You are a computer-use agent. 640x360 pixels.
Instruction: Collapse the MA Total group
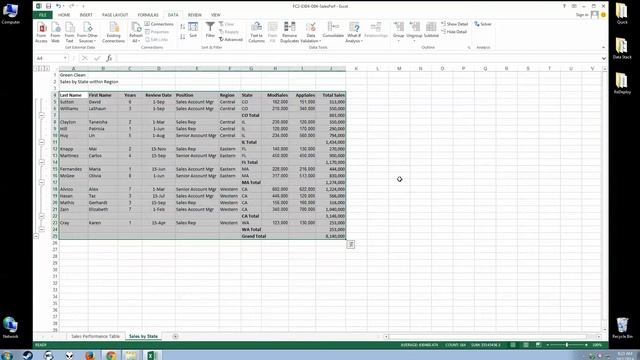[42, 182]
